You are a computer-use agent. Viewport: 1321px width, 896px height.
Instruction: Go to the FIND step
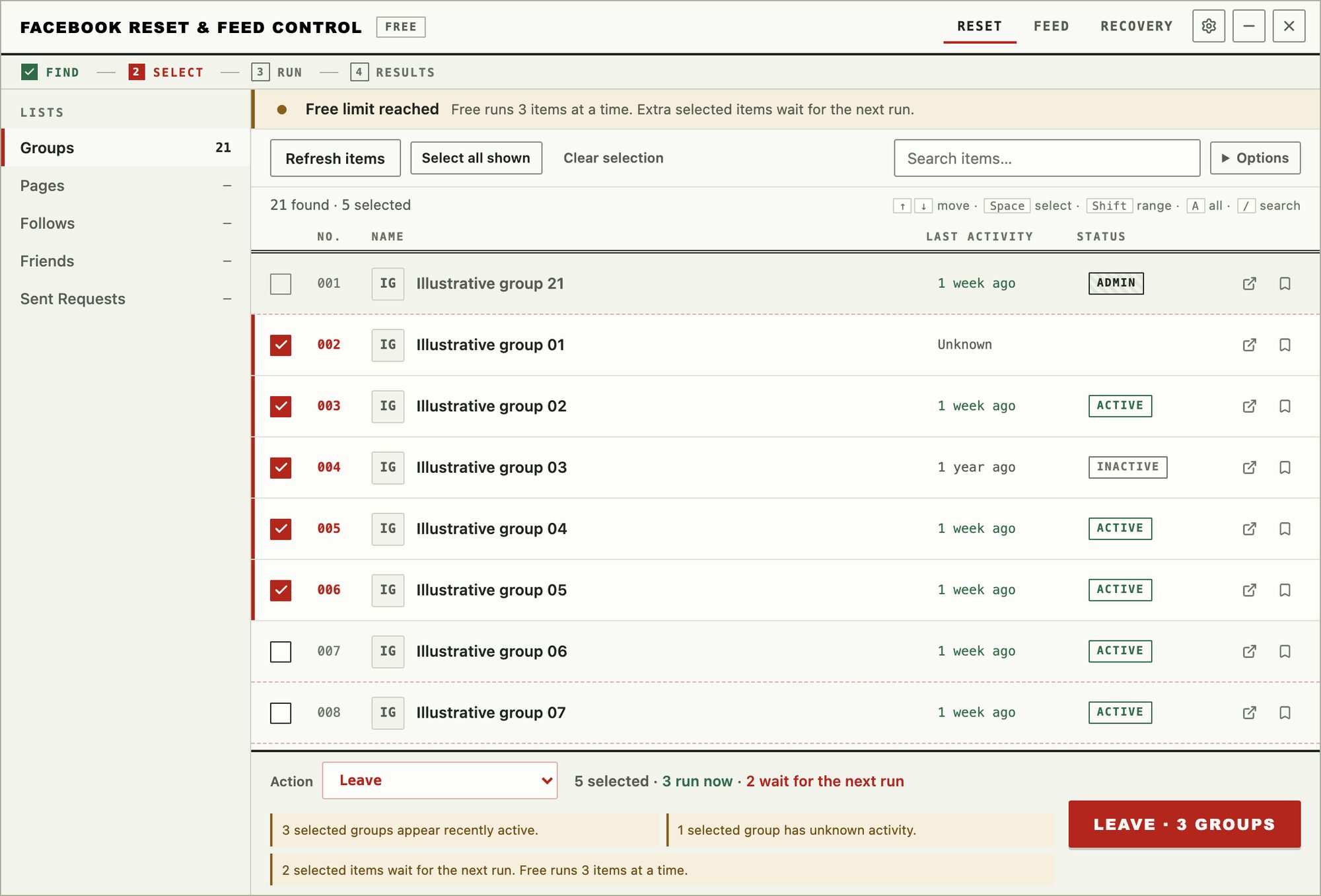tap(50, 72)
